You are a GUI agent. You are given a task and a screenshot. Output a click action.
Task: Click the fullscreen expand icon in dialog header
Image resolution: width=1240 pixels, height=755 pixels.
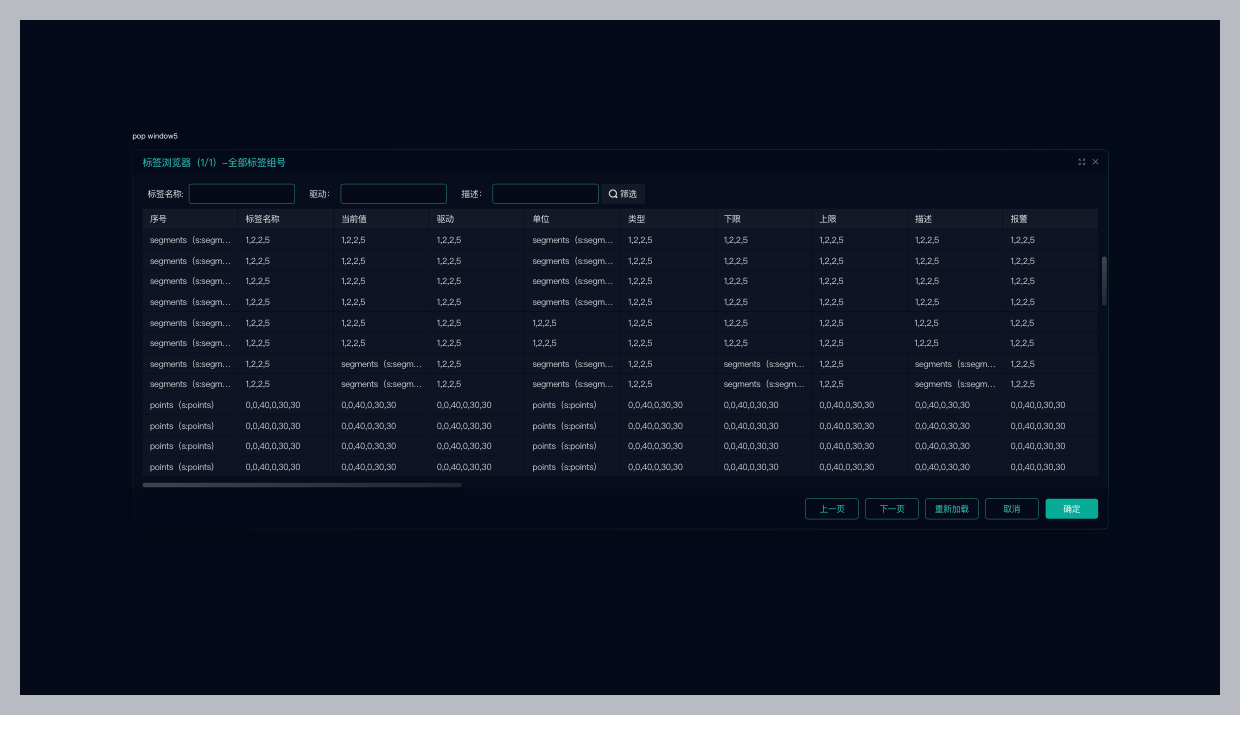pos(1081,162)
